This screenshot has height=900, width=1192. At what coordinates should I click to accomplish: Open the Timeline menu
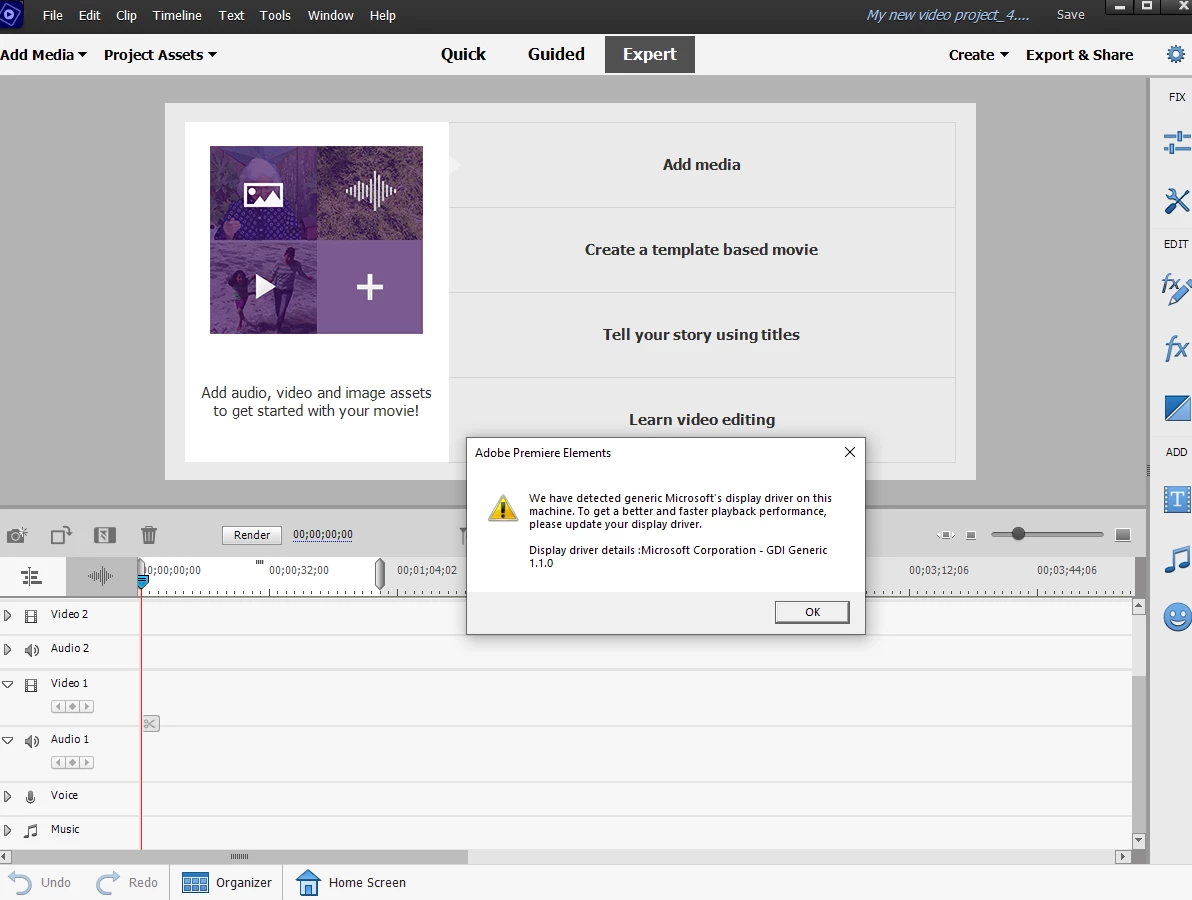(x=177, y=15)
